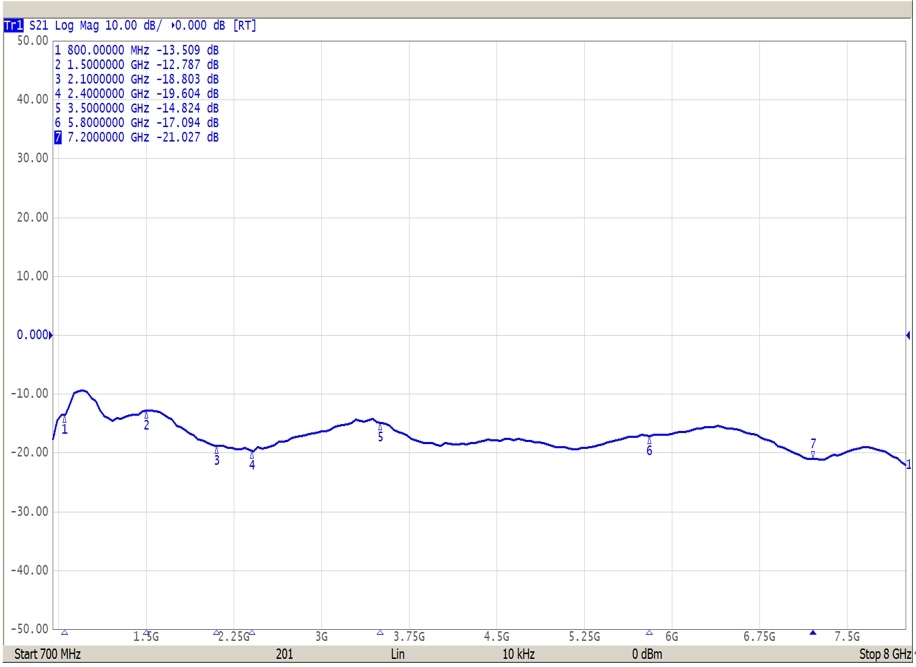This screenshot has width=916, height=667.
Task: Select marker 6 on the trace
Action: tap(649, 446)
